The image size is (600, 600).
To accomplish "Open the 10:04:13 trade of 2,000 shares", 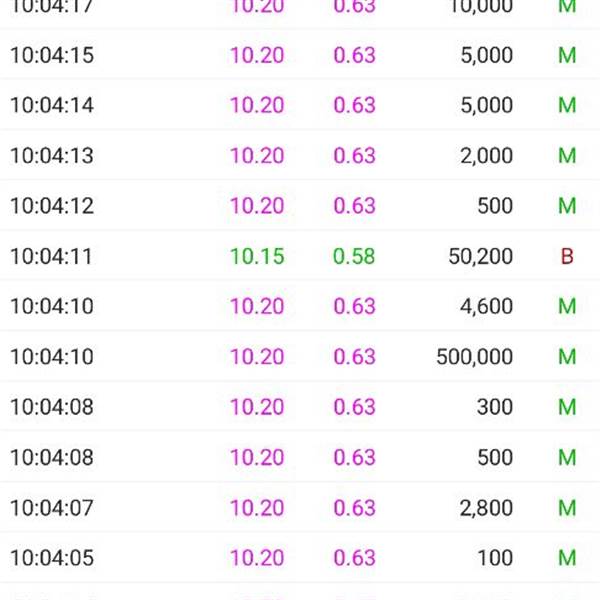I will coord(300,155).
